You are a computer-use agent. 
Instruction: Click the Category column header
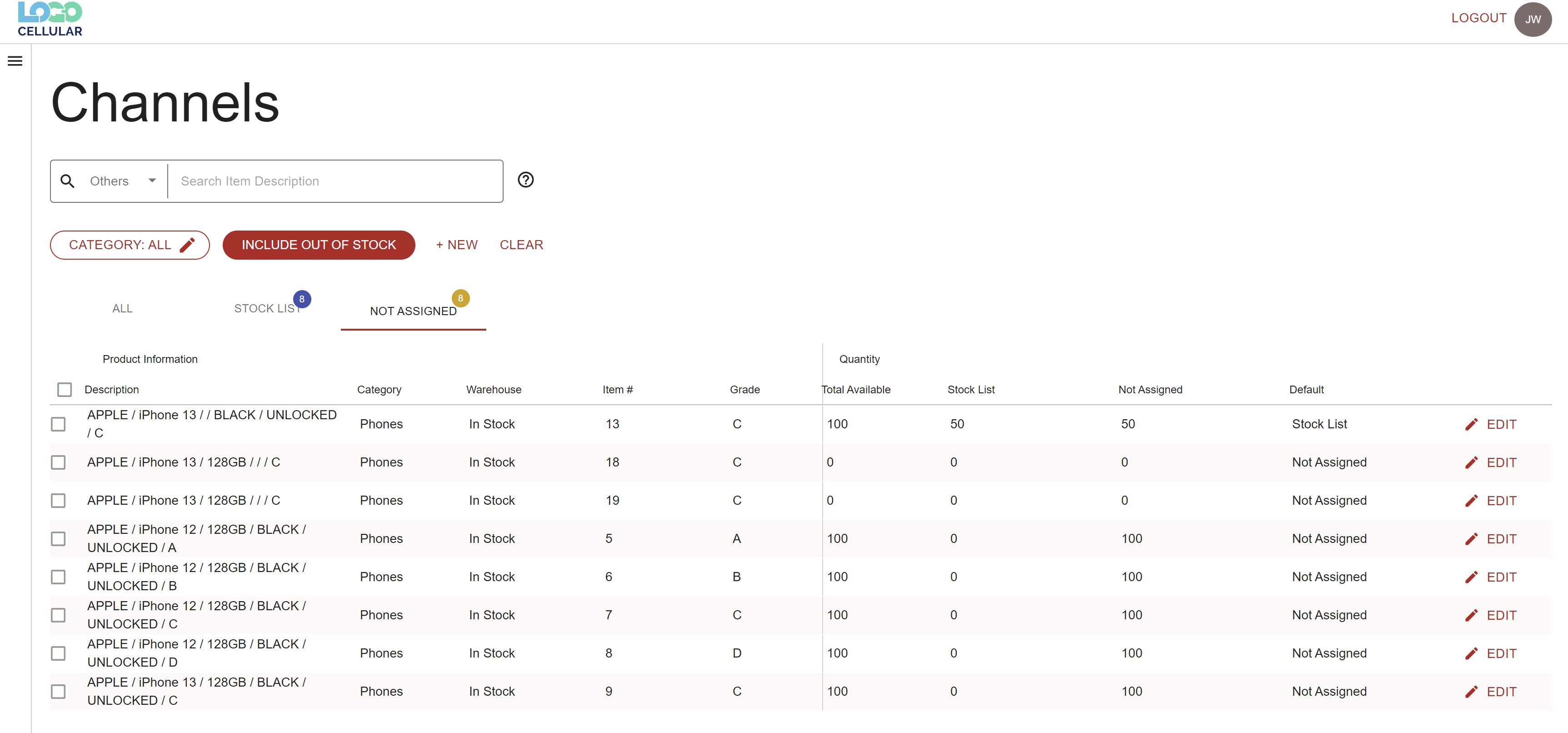click(x=379, y=390)
